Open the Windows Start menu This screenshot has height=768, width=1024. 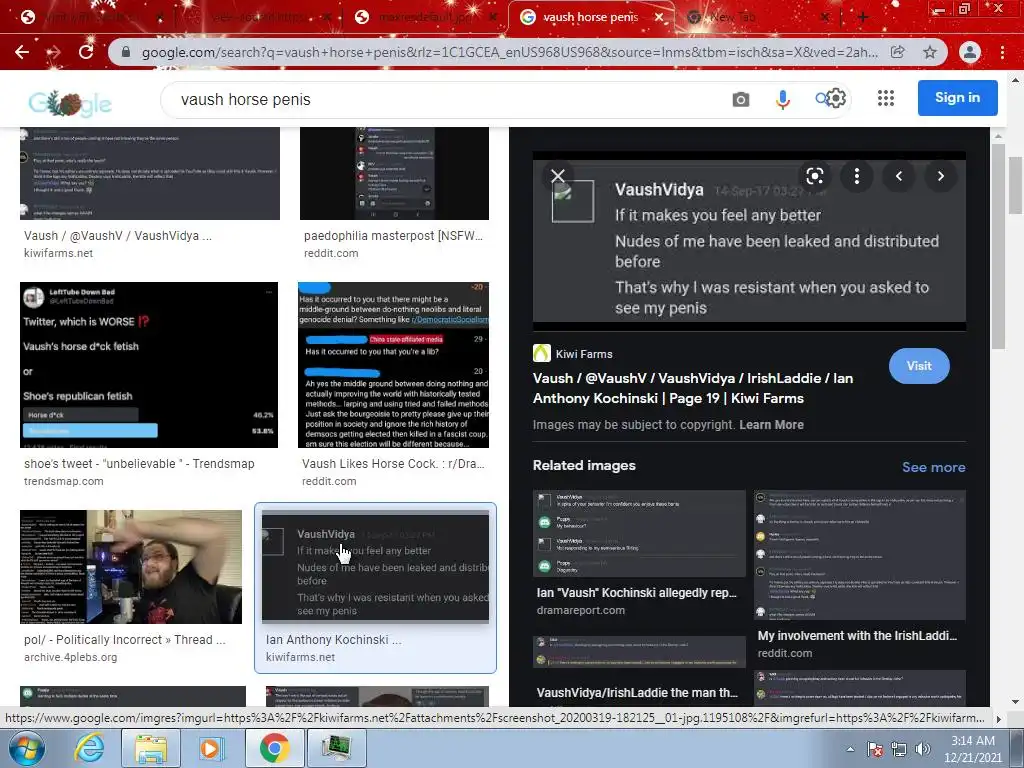click(26, 748)
